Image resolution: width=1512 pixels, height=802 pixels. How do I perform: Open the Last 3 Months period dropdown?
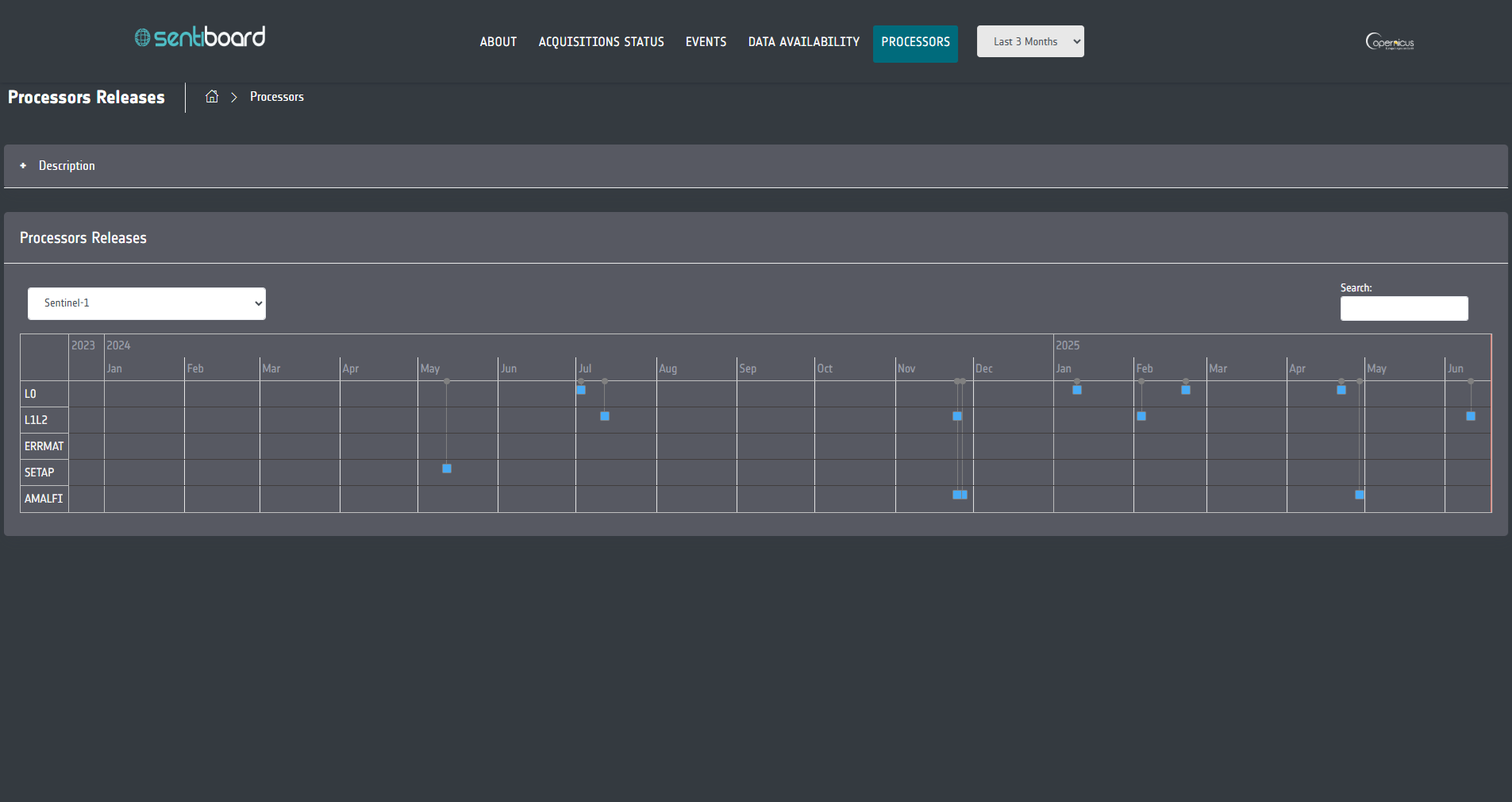(1029, 42)
